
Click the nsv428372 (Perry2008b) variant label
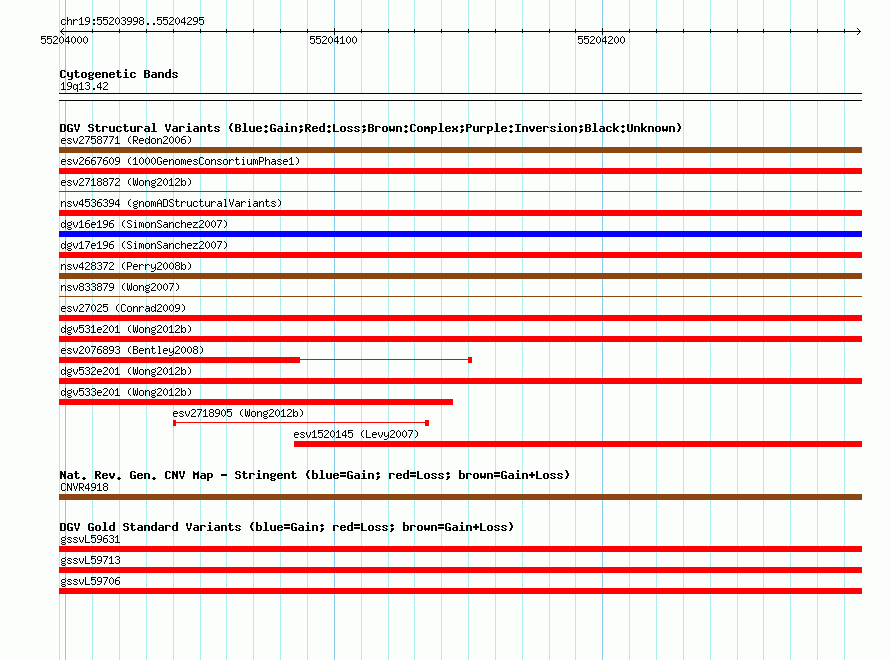pos(126,266)
